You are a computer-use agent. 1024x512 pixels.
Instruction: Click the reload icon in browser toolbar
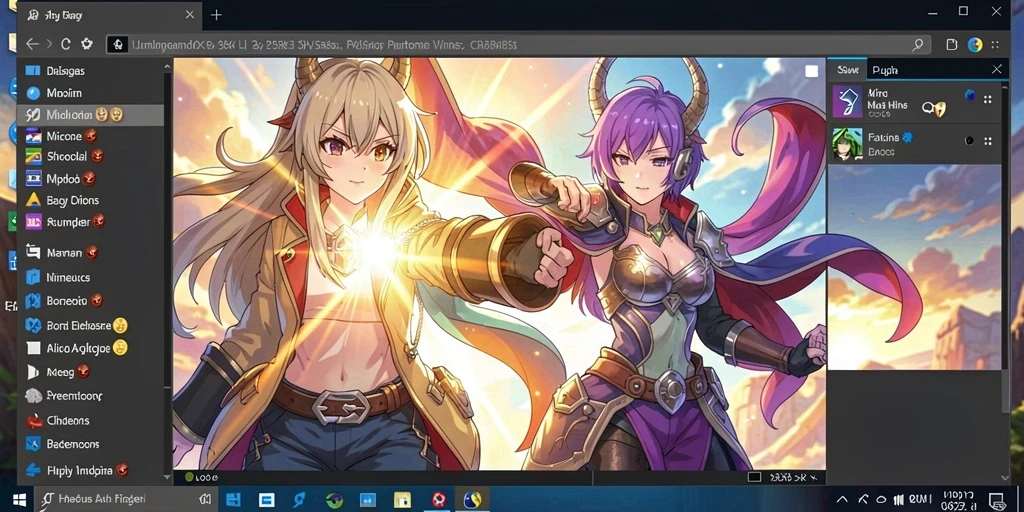(x=65, y=44)
